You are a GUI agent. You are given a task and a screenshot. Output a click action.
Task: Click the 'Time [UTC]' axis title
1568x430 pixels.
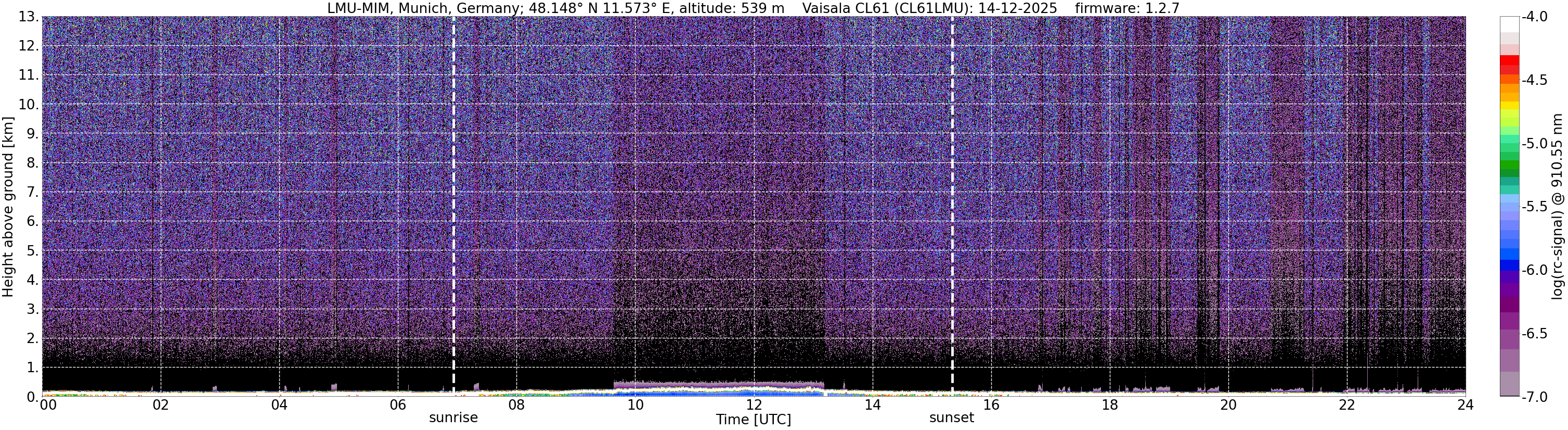pos(754,420)
